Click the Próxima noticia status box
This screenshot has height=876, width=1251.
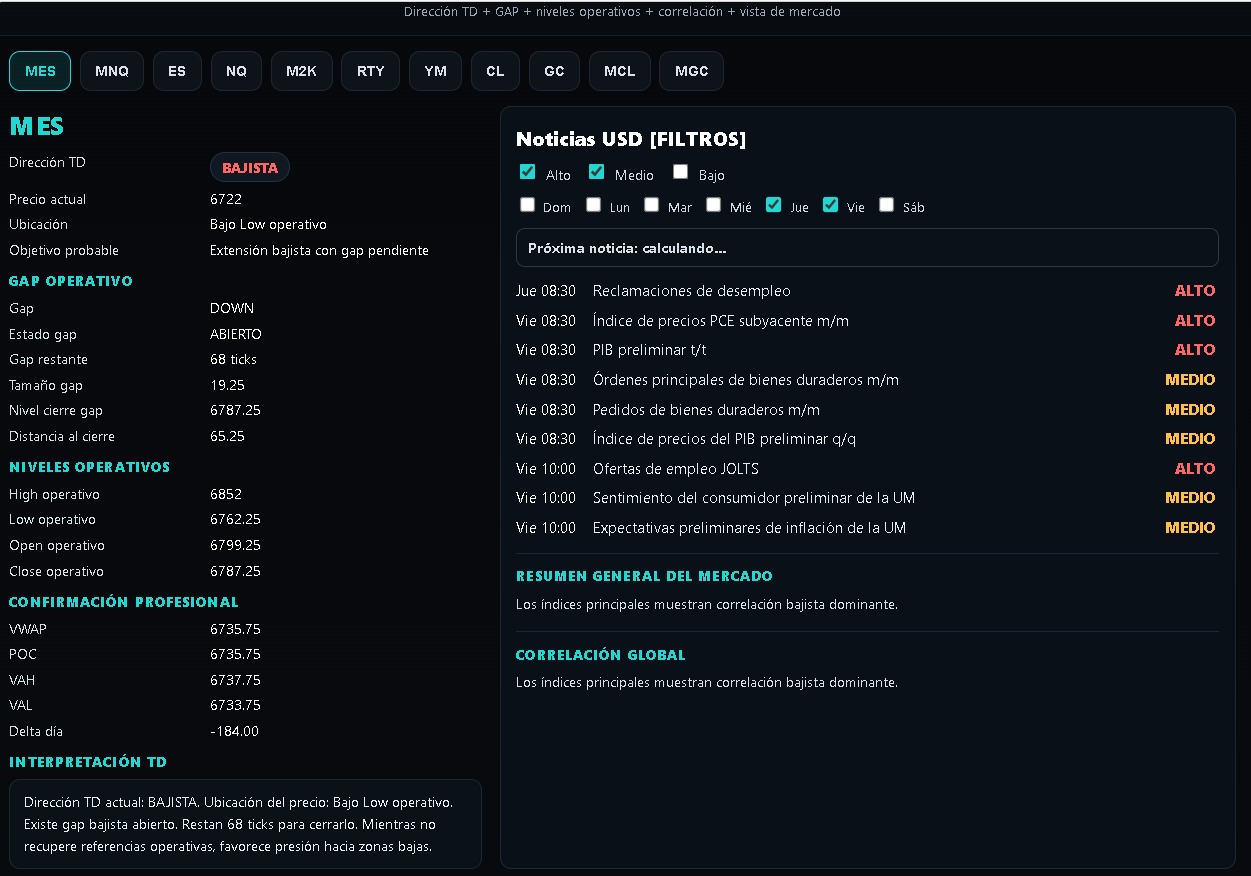[x=866, y=248]
